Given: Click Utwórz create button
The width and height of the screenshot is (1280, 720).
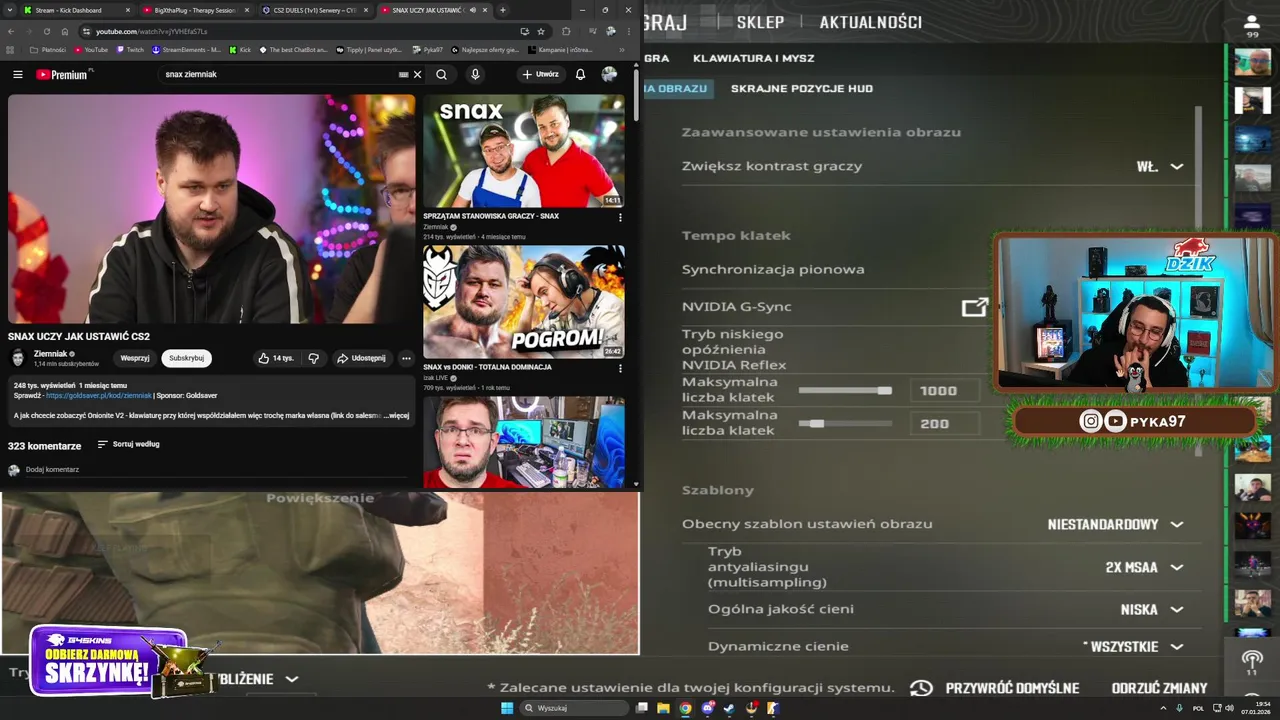Looking at the screenshot, I should coord(540,74).
